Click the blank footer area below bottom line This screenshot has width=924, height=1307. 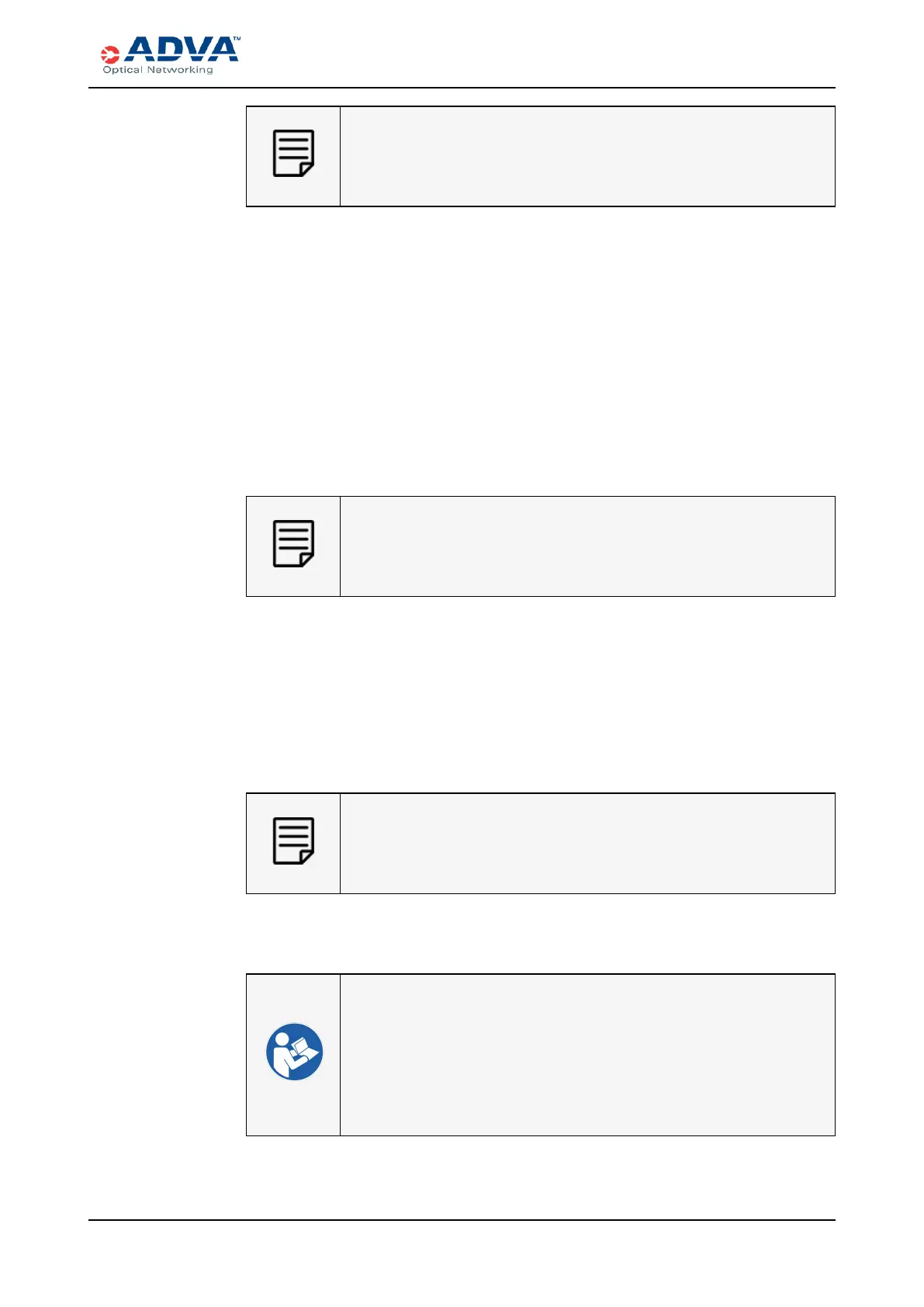point(462,1261)
